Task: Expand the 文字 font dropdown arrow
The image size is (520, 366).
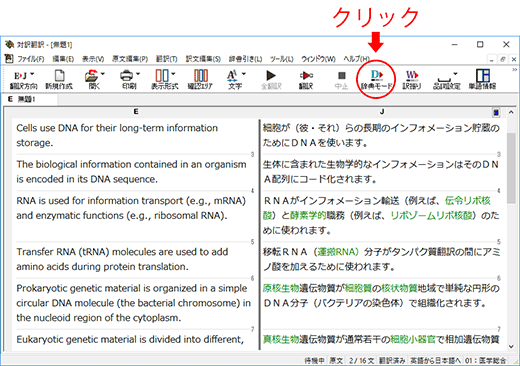Action: click(x=244, y=74)
